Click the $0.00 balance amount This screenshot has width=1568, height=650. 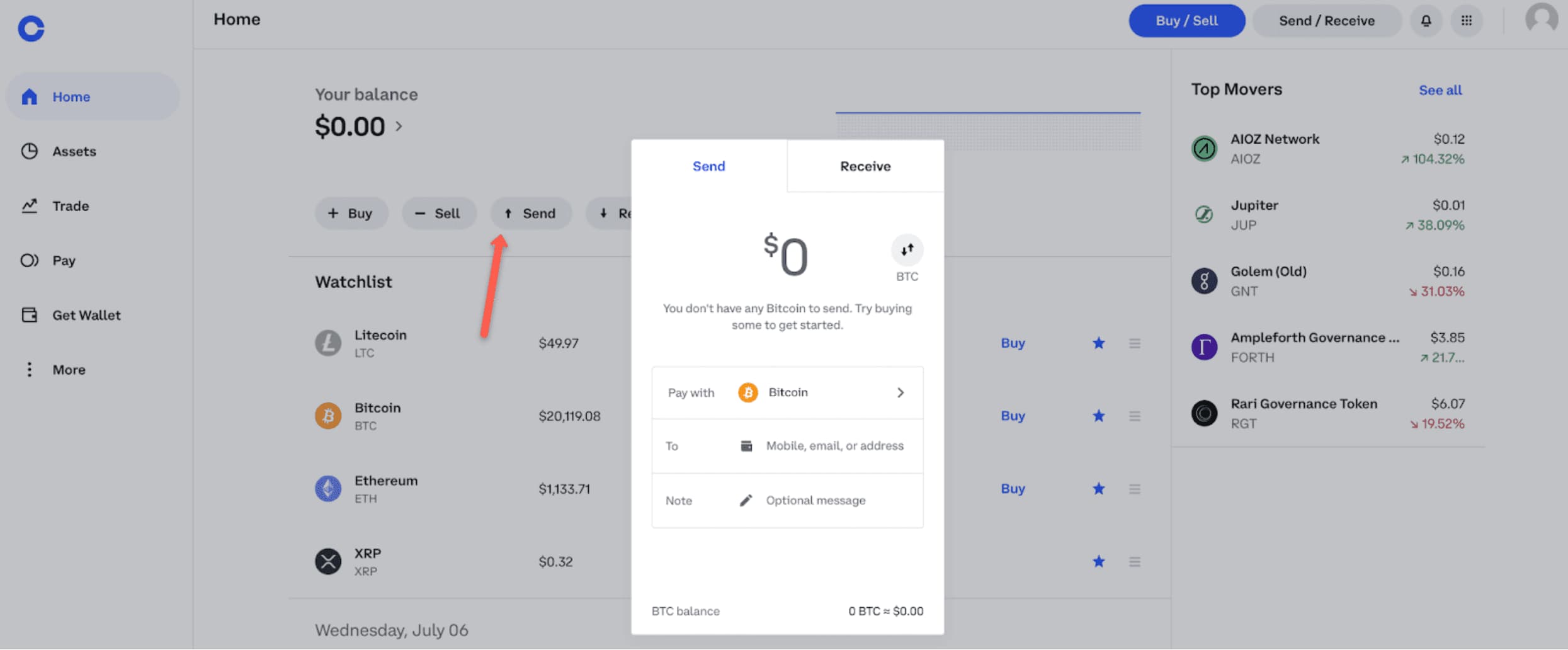pos(349,127)
